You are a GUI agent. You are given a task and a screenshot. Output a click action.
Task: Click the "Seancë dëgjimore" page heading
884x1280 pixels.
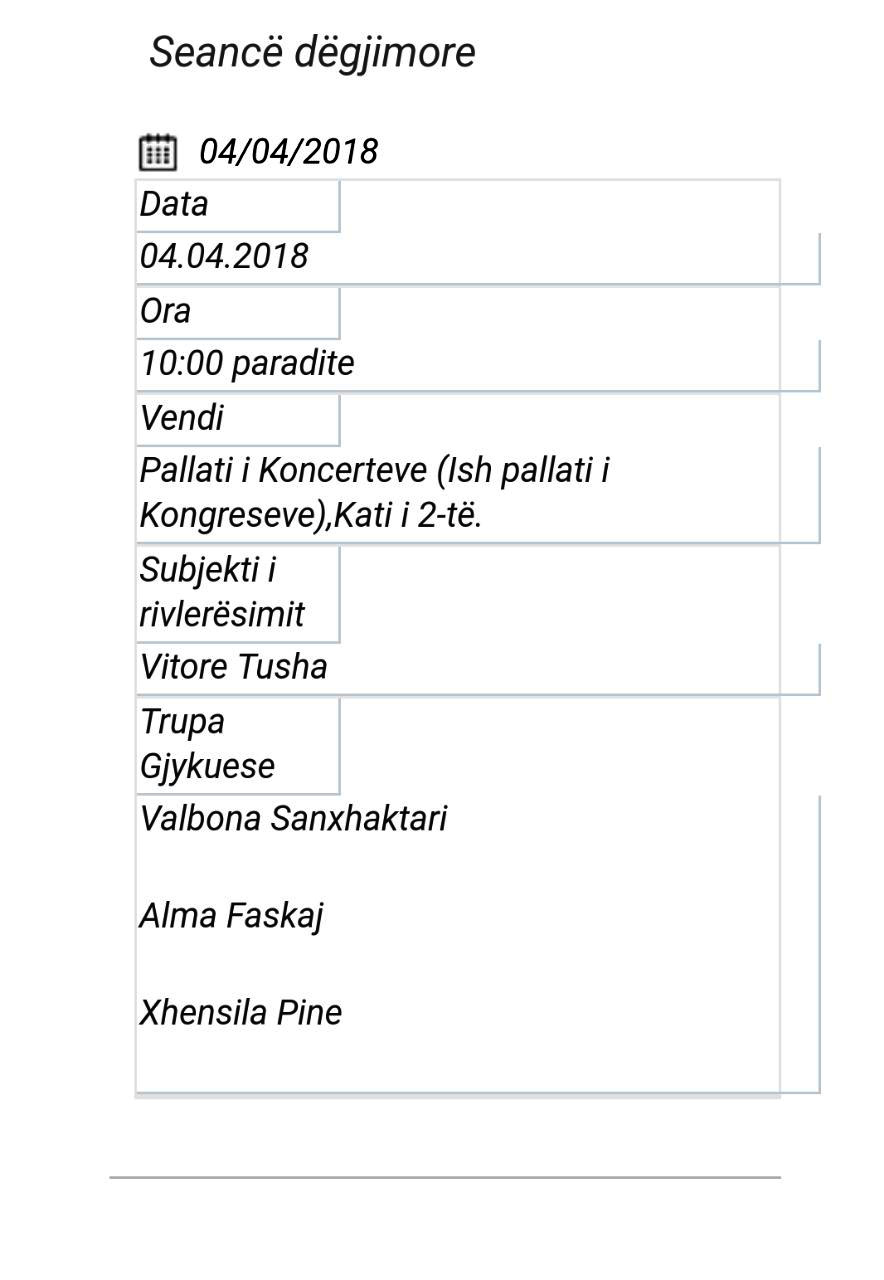click(x=312, y=52)
